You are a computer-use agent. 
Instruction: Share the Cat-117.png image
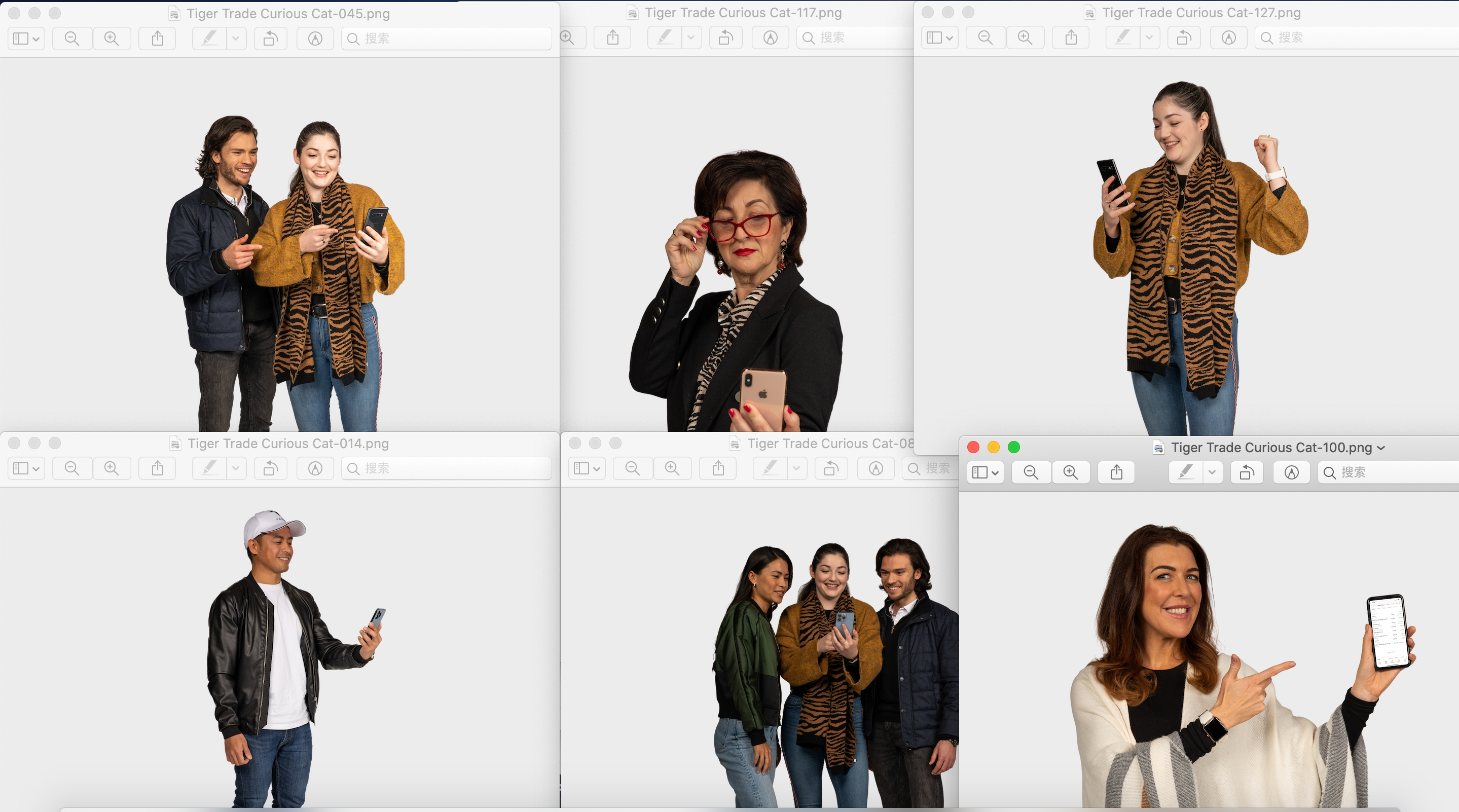pos(613,38)
